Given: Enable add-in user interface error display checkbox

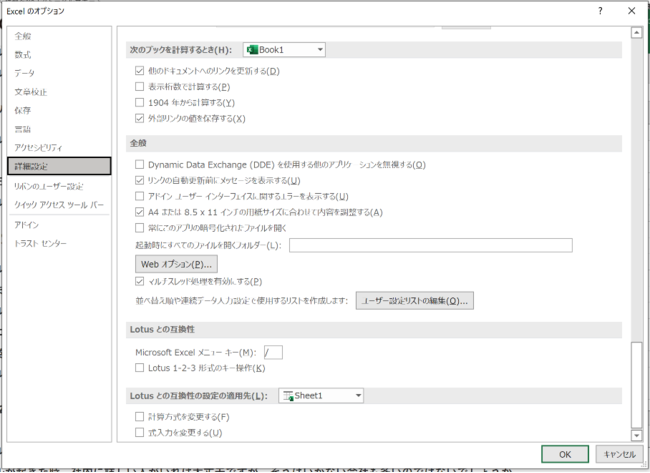Looking at the screenshot, I should tap(139, 196).
